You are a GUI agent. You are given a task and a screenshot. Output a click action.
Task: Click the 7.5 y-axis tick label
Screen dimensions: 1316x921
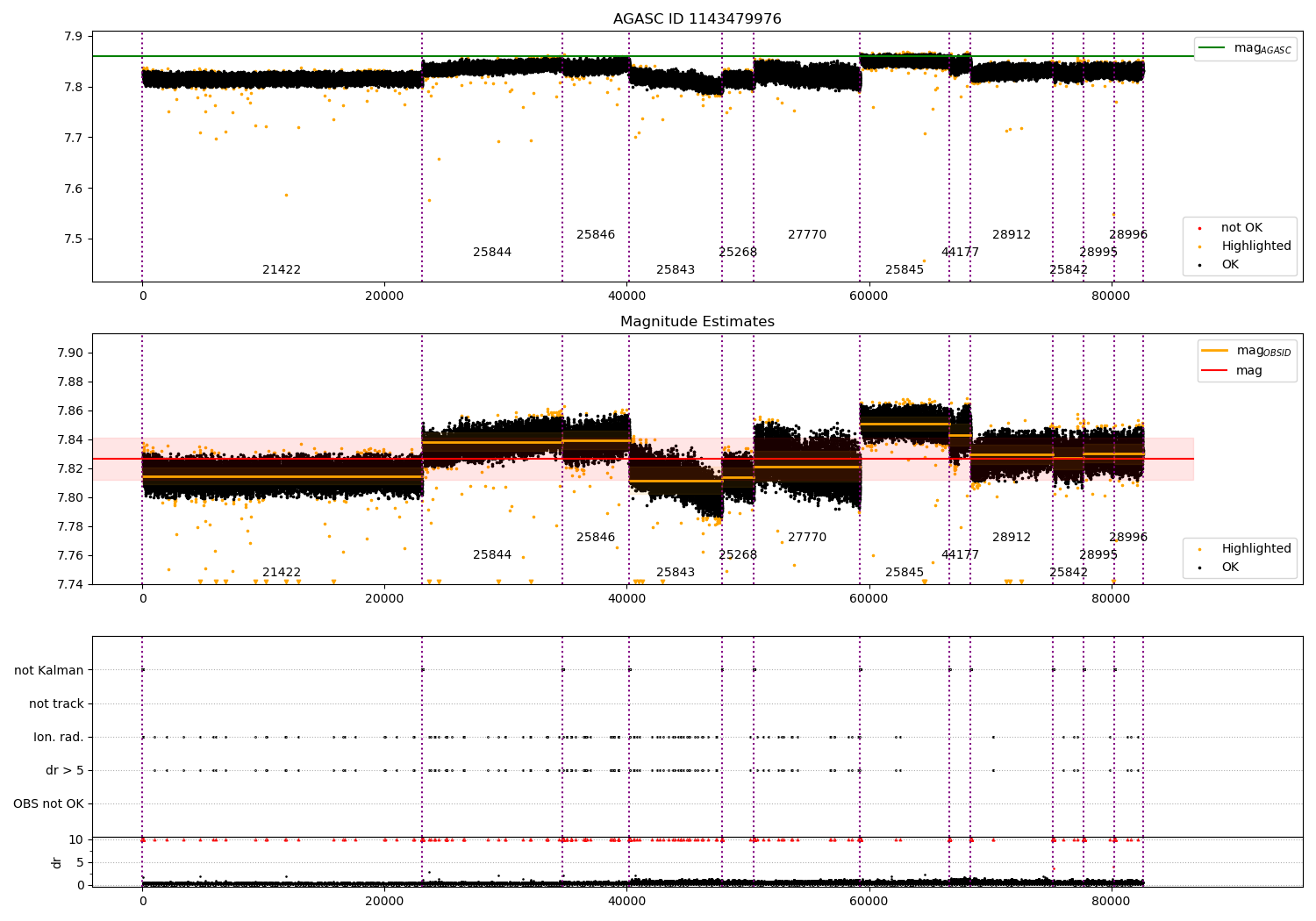[x=74, y=239]
